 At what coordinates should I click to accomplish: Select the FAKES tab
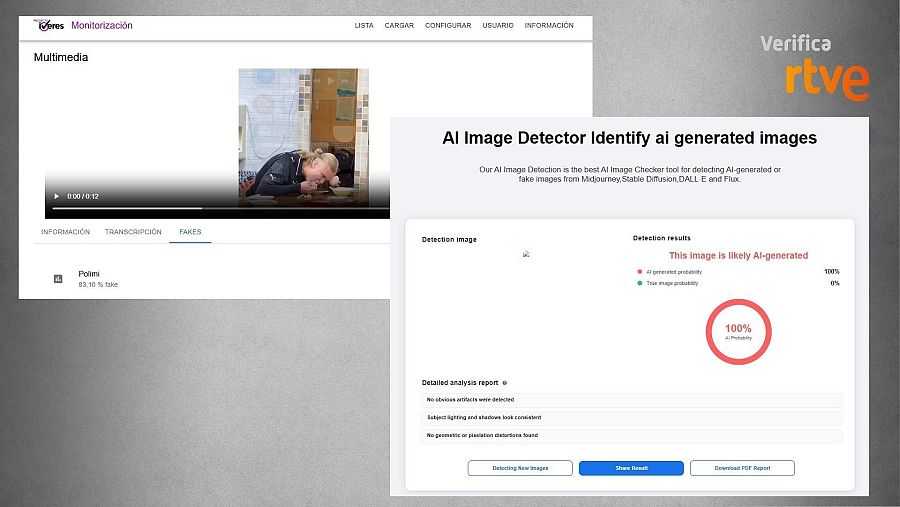(190, 232)
